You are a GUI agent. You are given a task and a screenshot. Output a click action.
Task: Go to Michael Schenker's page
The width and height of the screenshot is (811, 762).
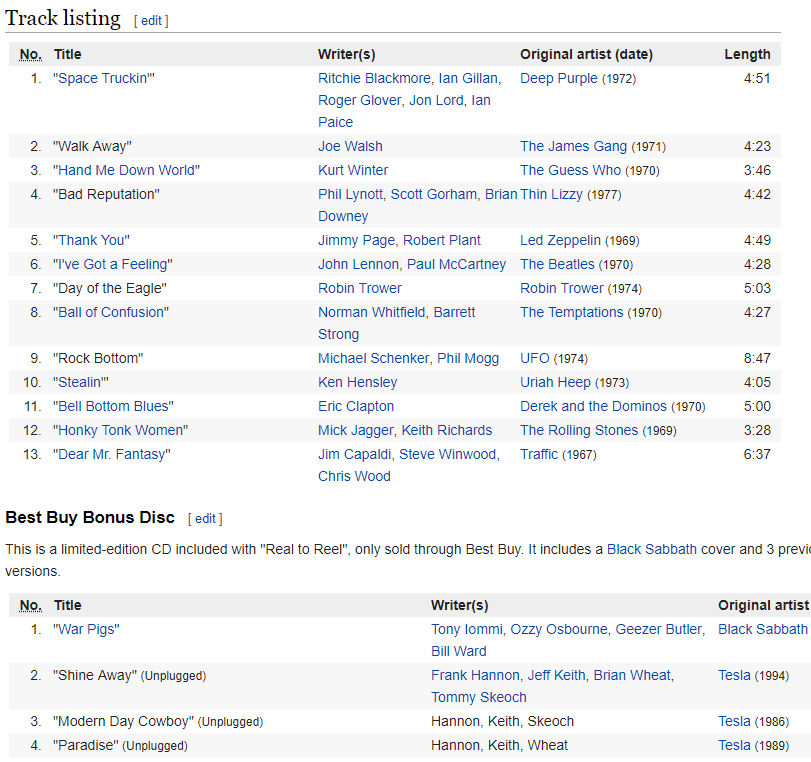click(373, 358)
